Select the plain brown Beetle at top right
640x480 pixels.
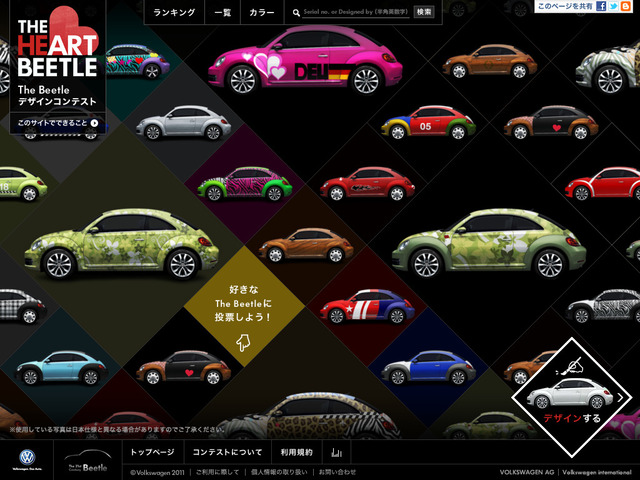tap(489, 61)
